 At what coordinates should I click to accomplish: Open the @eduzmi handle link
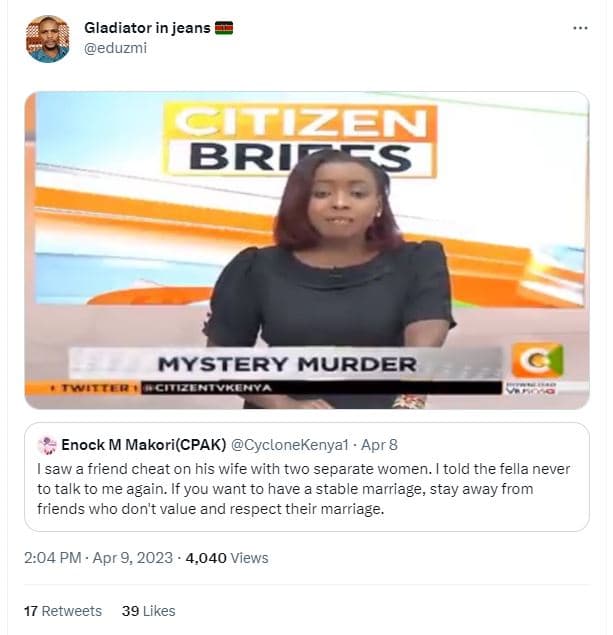tap(115, 48)
